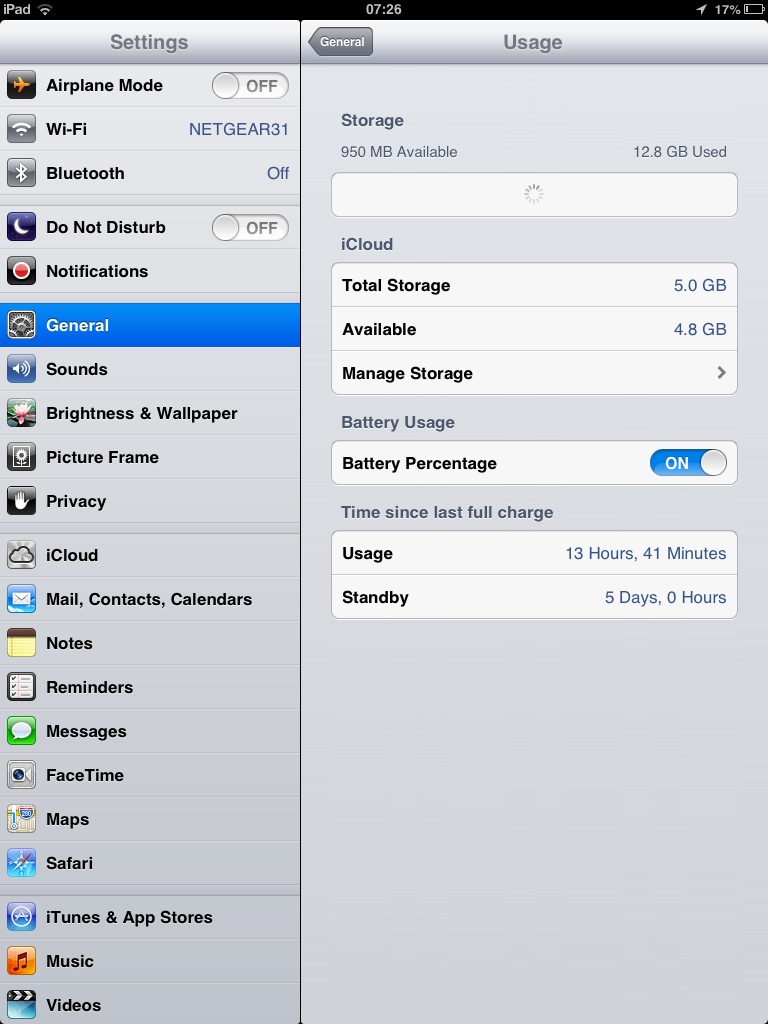Tap the Notes label in sidebar

click(69, 643)
